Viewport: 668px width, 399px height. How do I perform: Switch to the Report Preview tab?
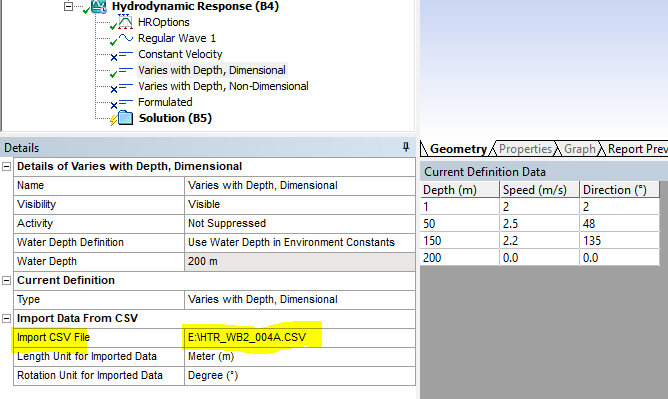636,149
